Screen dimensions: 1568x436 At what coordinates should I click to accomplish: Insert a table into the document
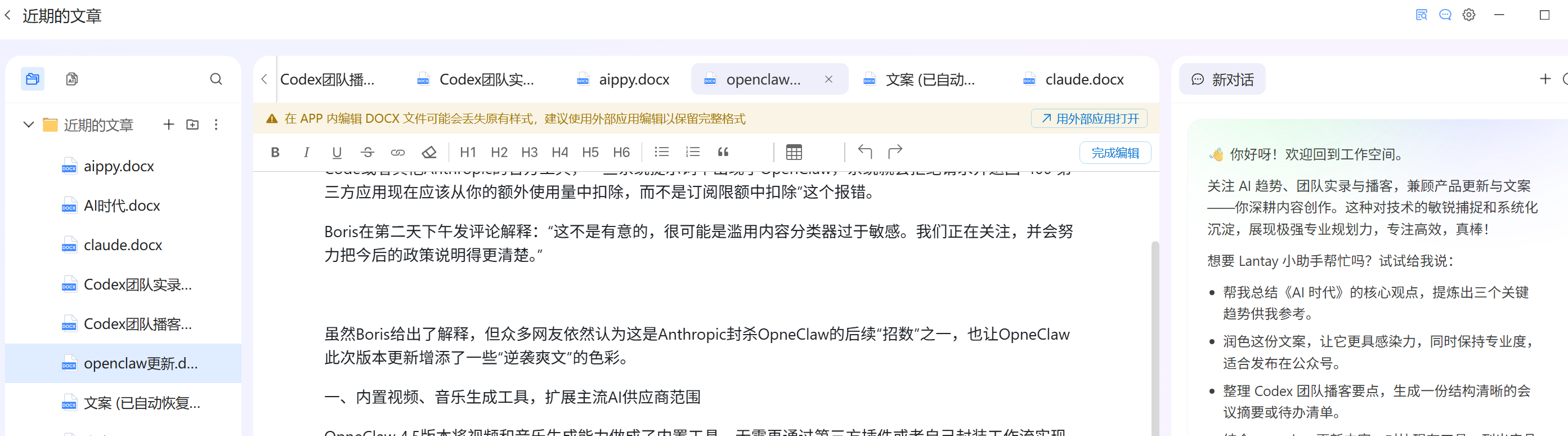coord(794,152)
